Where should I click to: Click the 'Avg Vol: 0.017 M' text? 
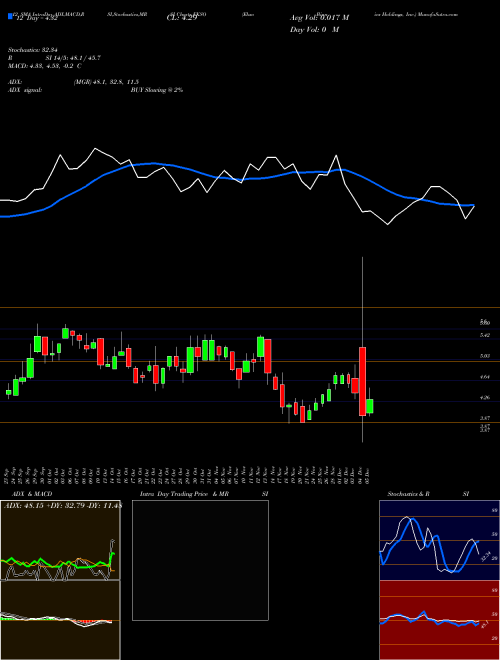319,18
